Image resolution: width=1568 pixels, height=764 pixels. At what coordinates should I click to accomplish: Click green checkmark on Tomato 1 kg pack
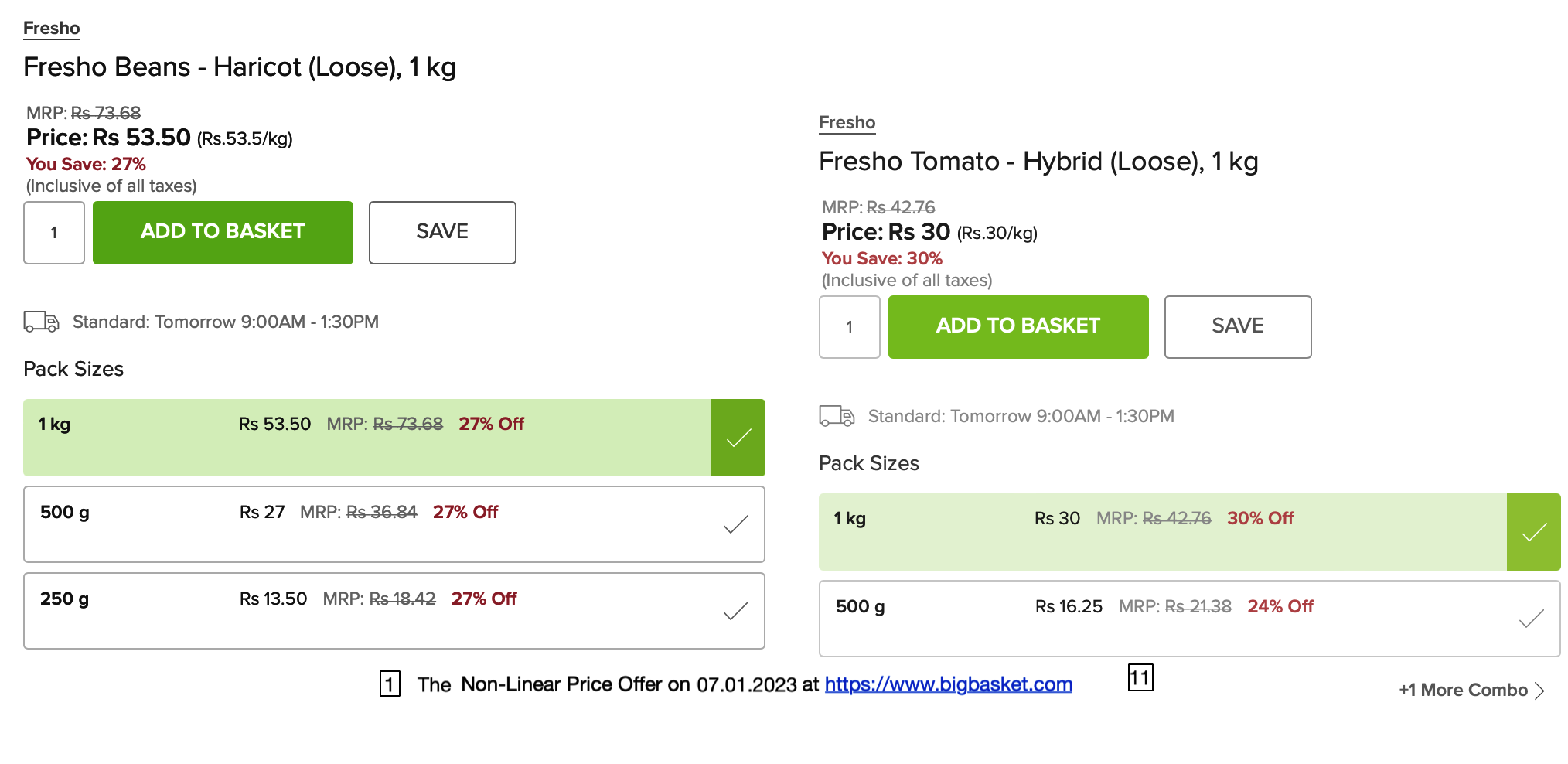coord(1534,532)
